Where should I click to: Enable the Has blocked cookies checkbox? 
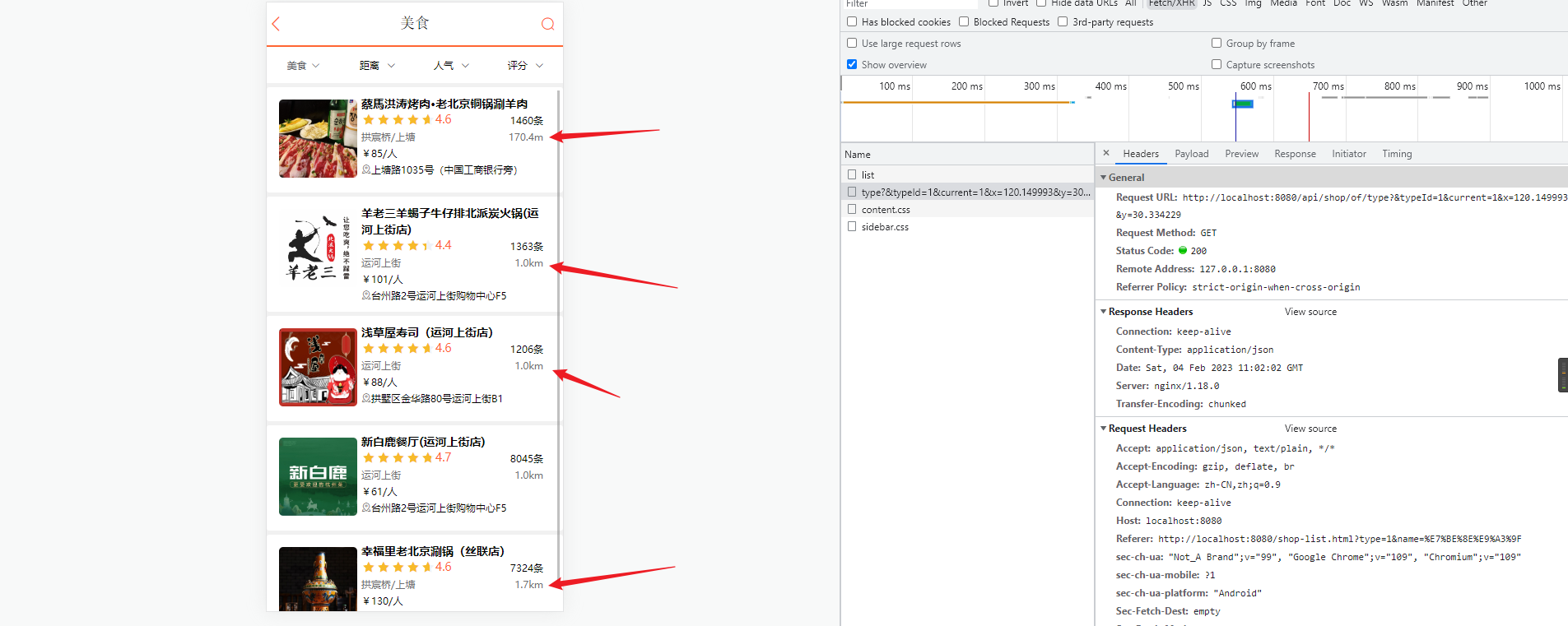[852, 22]
